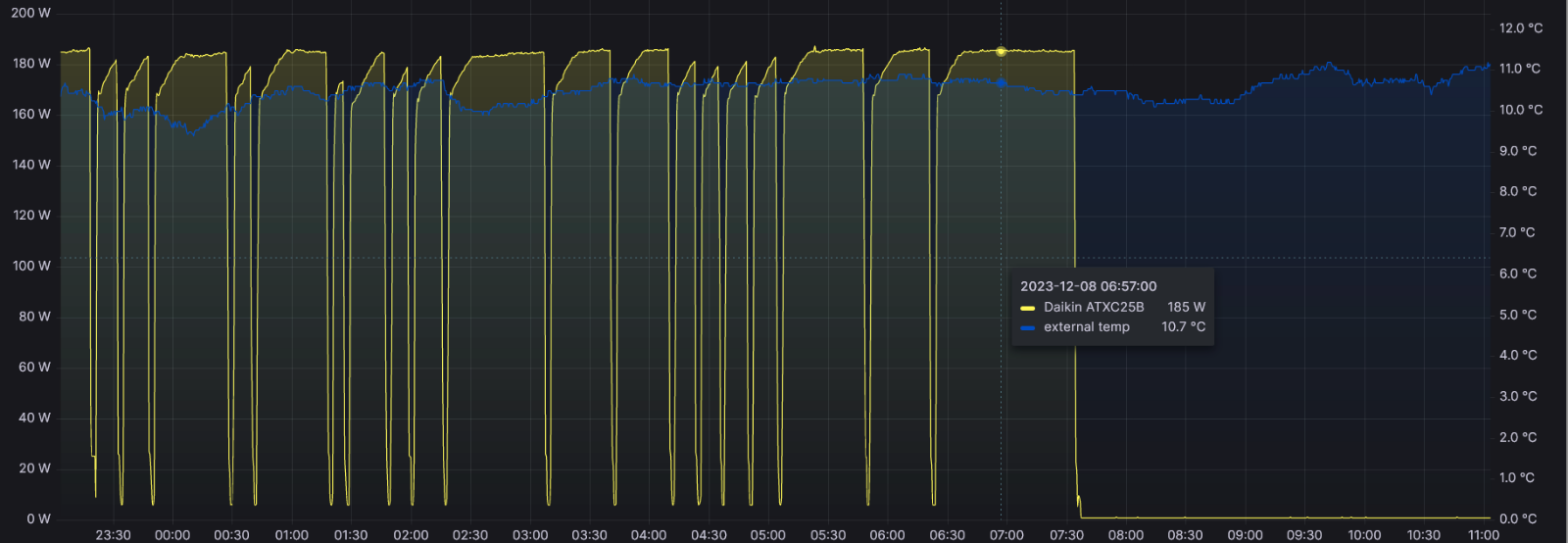Screen dimensions: 1568x543
Task: Click tooltip timestamp 2023-12-08 06:57:00
Action: 1088,286
